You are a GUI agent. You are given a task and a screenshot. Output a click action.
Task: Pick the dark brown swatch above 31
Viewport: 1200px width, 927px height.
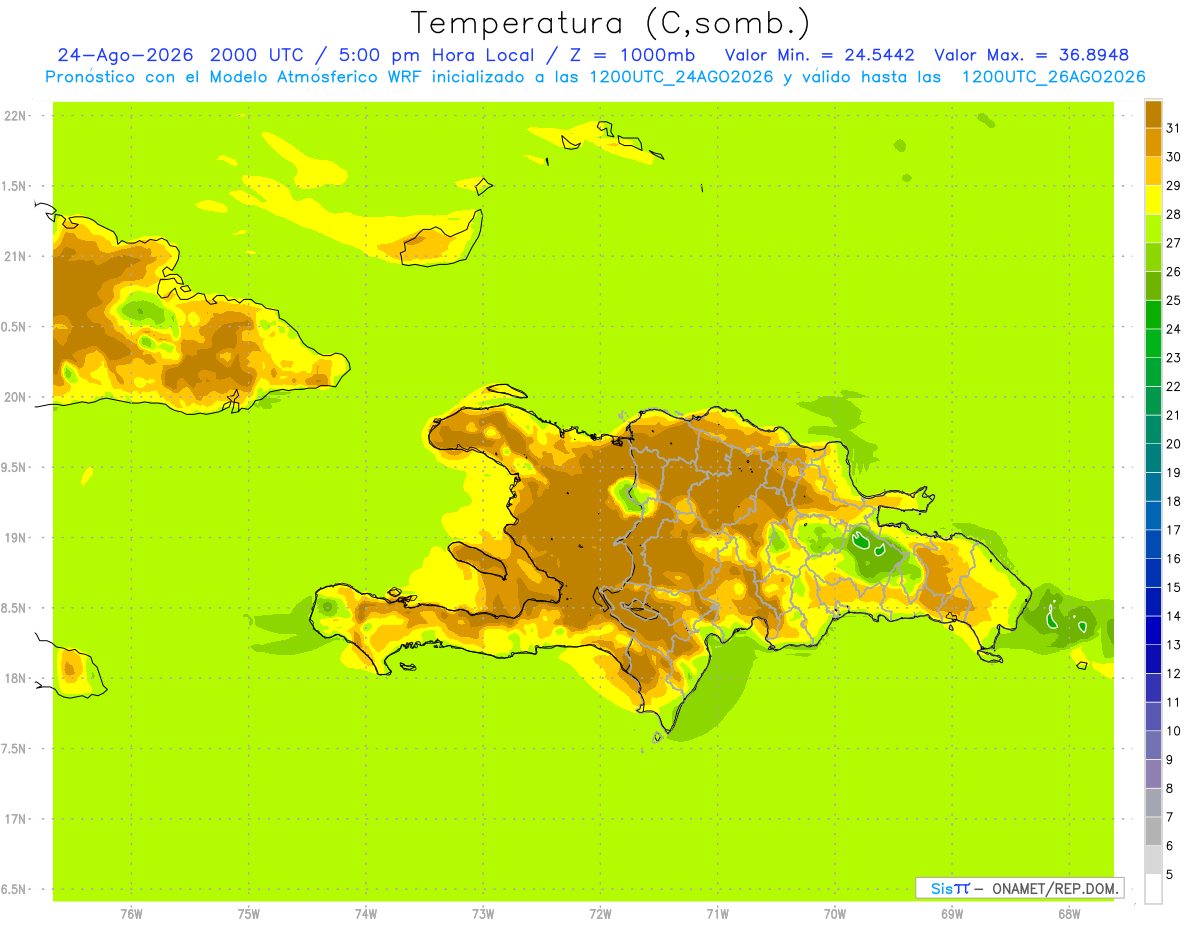coord(1153,115)
